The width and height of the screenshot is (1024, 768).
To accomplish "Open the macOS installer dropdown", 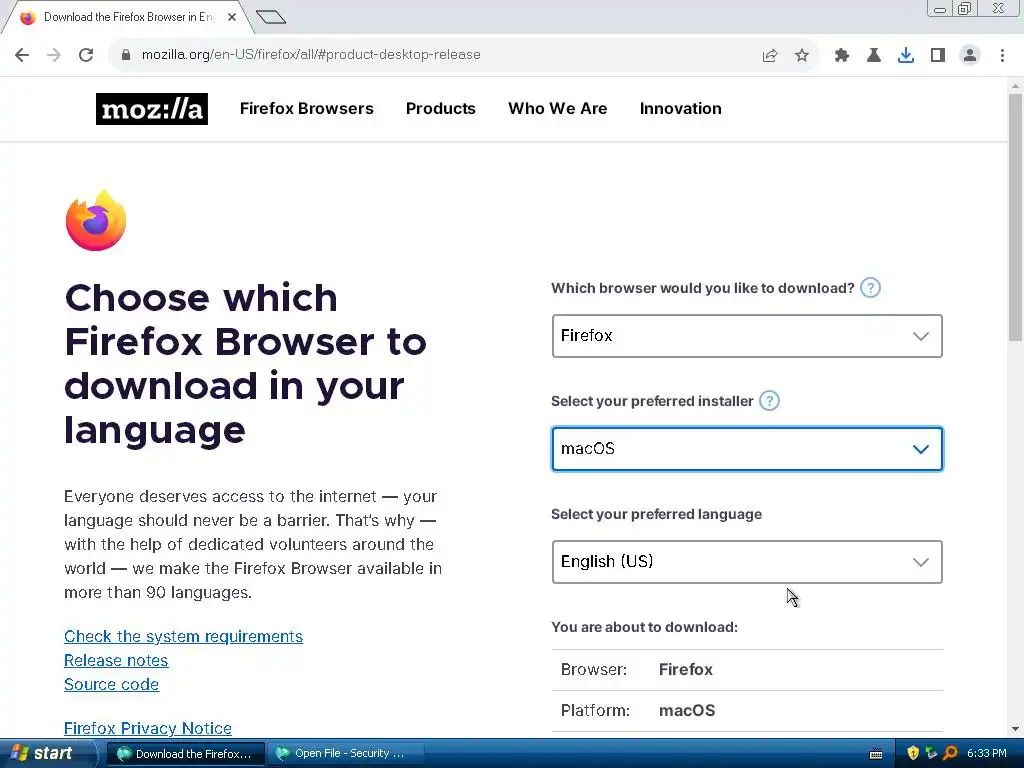I will [747, 449].
